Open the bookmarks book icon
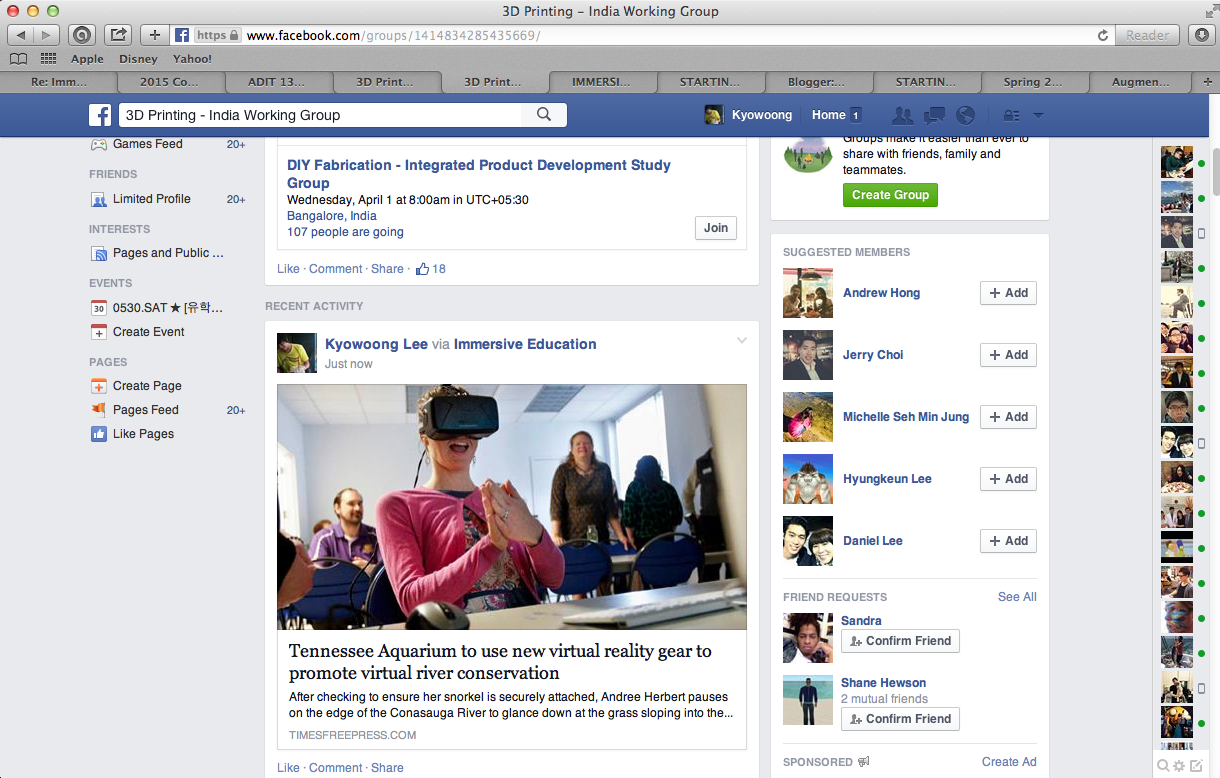 [18, 59]
